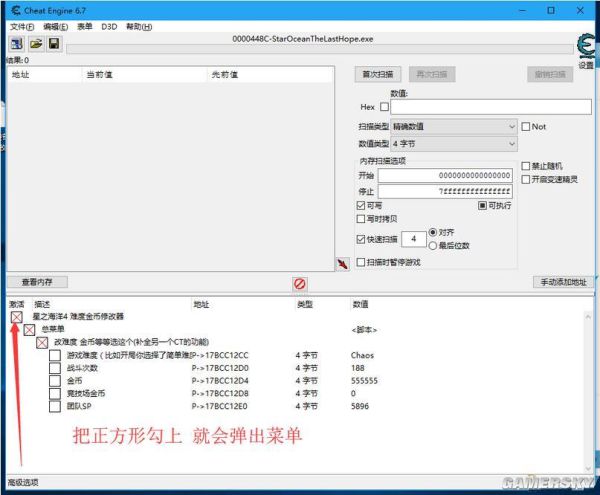
Task: Open the 数值类型 4 字节 dropdown
Action: click(454, 144)
